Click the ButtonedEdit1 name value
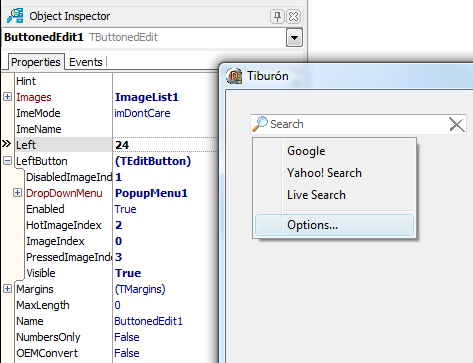 tap(149, 321)
